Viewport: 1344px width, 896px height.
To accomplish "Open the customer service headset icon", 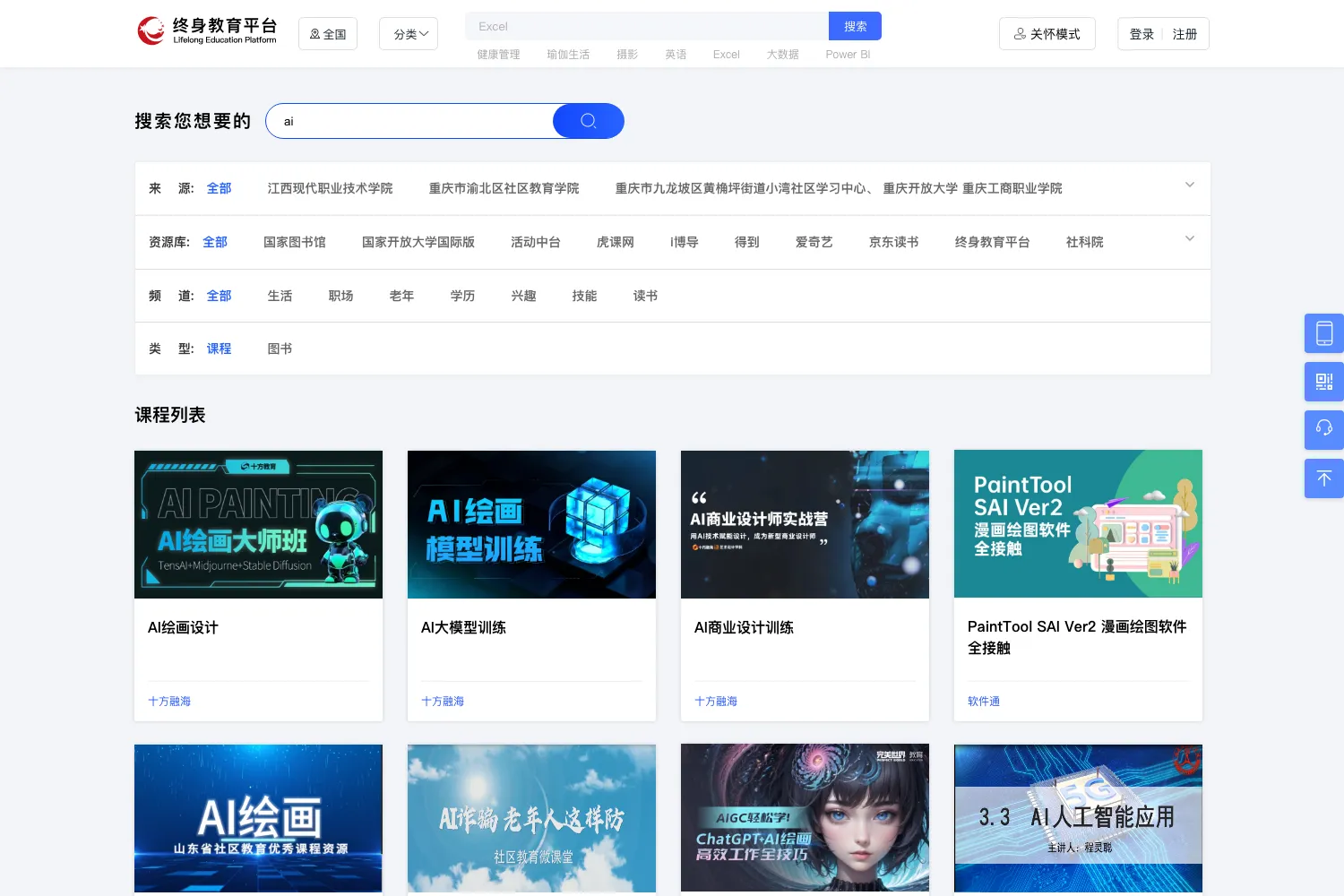I will (1324, 430).
